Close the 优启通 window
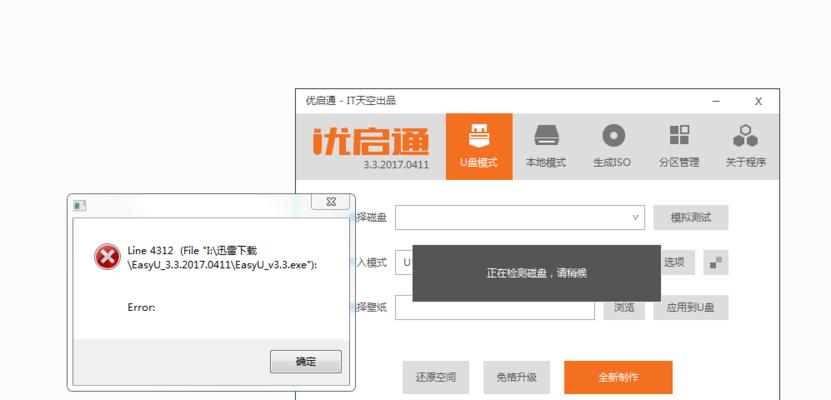Viewport: 831px width, 400px height. [x=758, y=101]
